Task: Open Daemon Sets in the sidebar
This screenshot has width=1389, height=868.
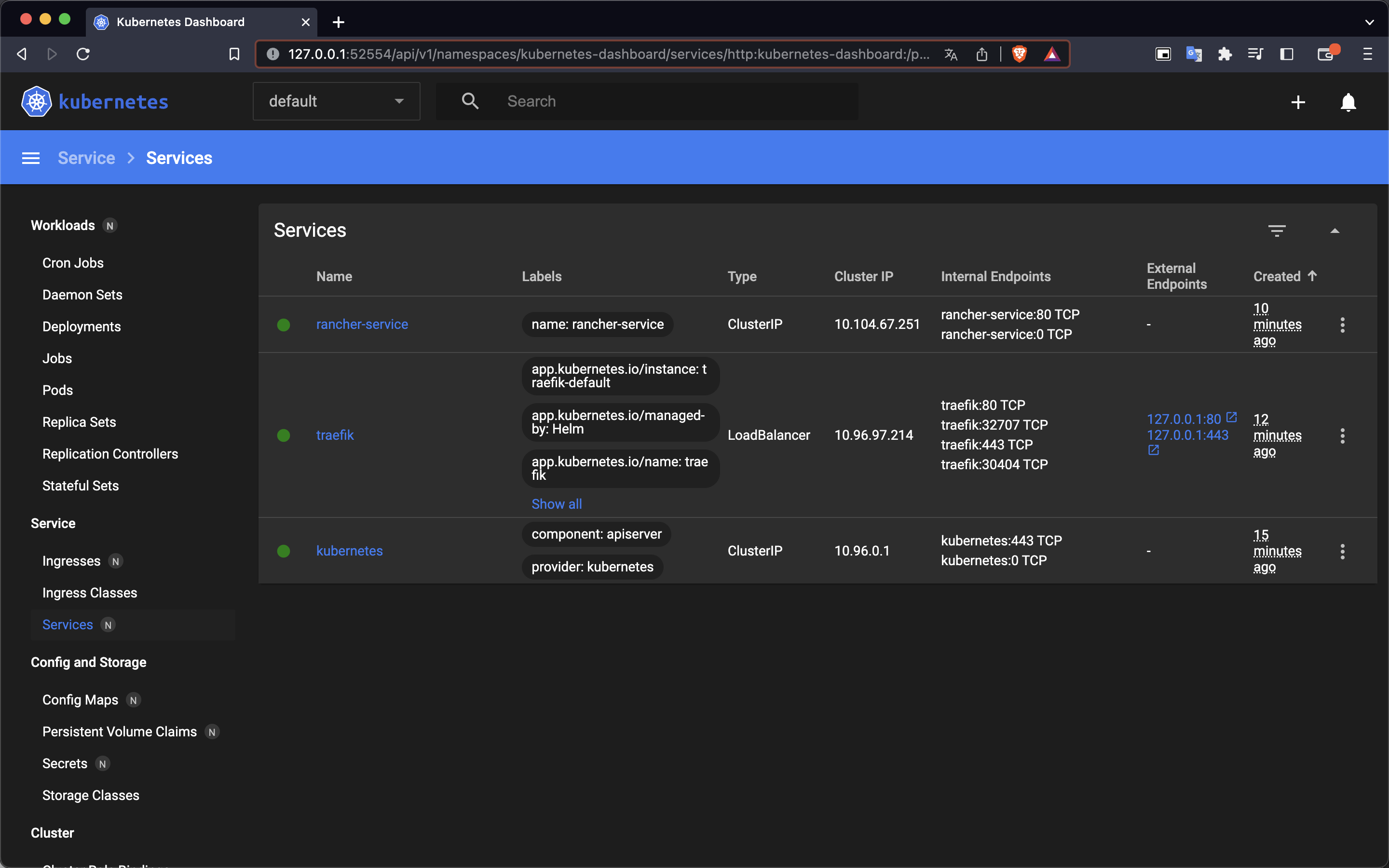Action: tap(82, 295)
